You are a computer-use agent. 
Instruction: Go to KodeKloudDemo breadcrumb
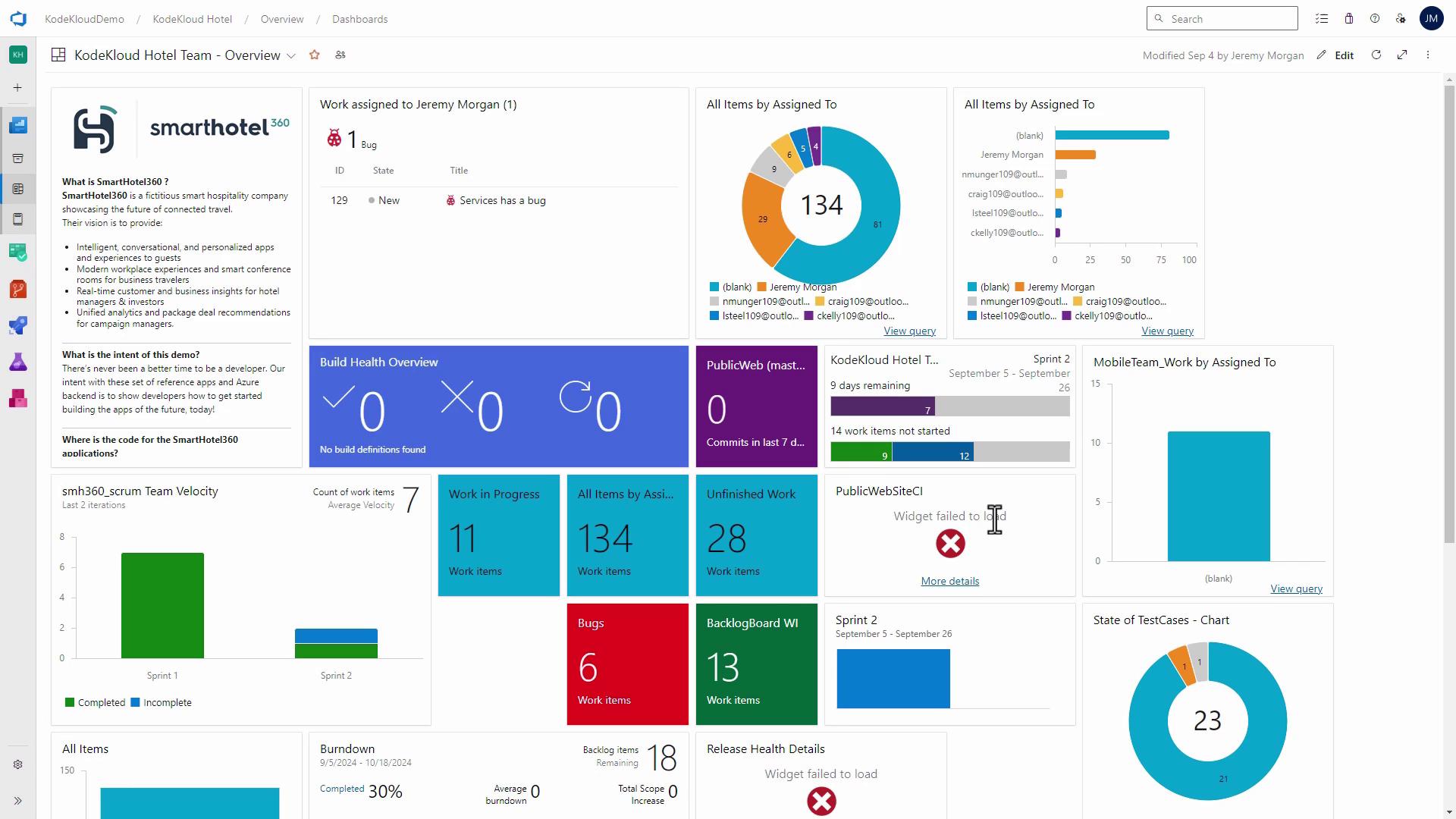[84, 19]
